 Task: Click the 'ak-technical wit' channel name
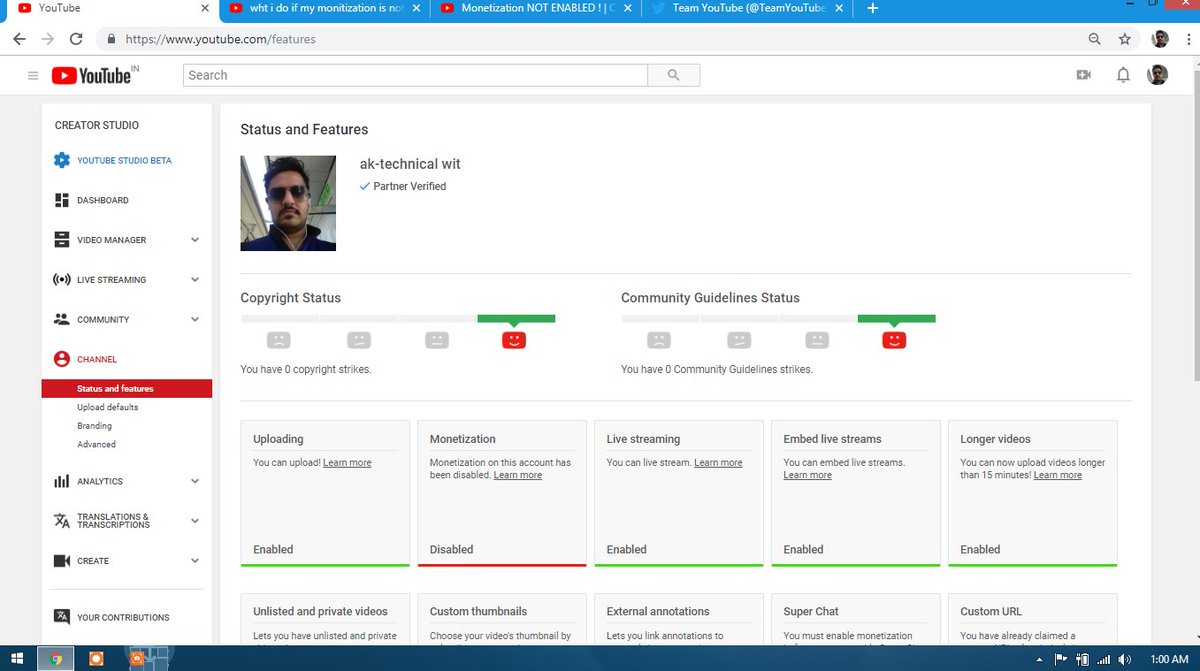410,164
